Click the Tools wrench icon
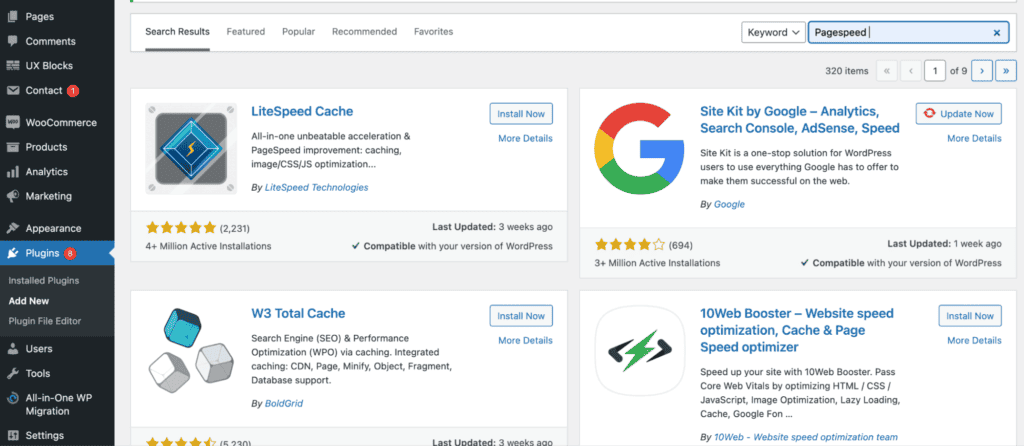Viewport: 1024px width, 446px height. 12,374
